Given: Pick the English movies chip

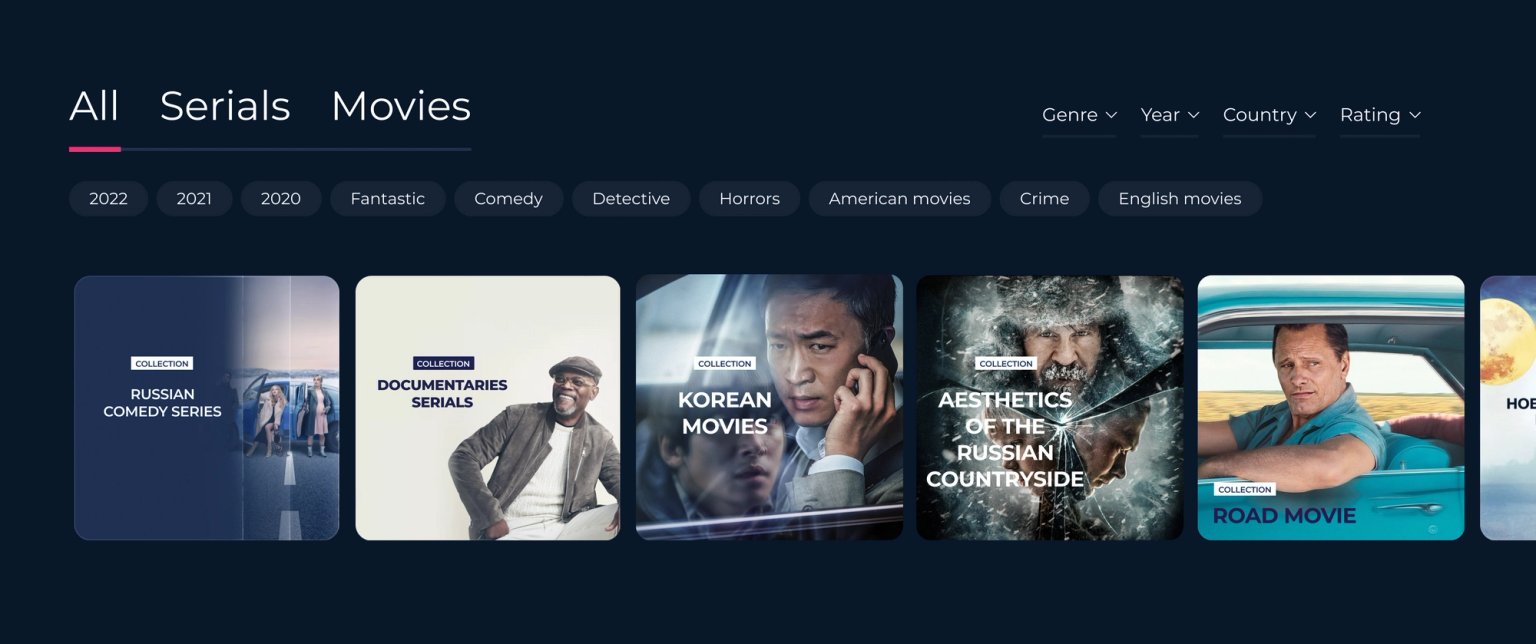Looking at the screenshot, I should (x=1180, y=199).
